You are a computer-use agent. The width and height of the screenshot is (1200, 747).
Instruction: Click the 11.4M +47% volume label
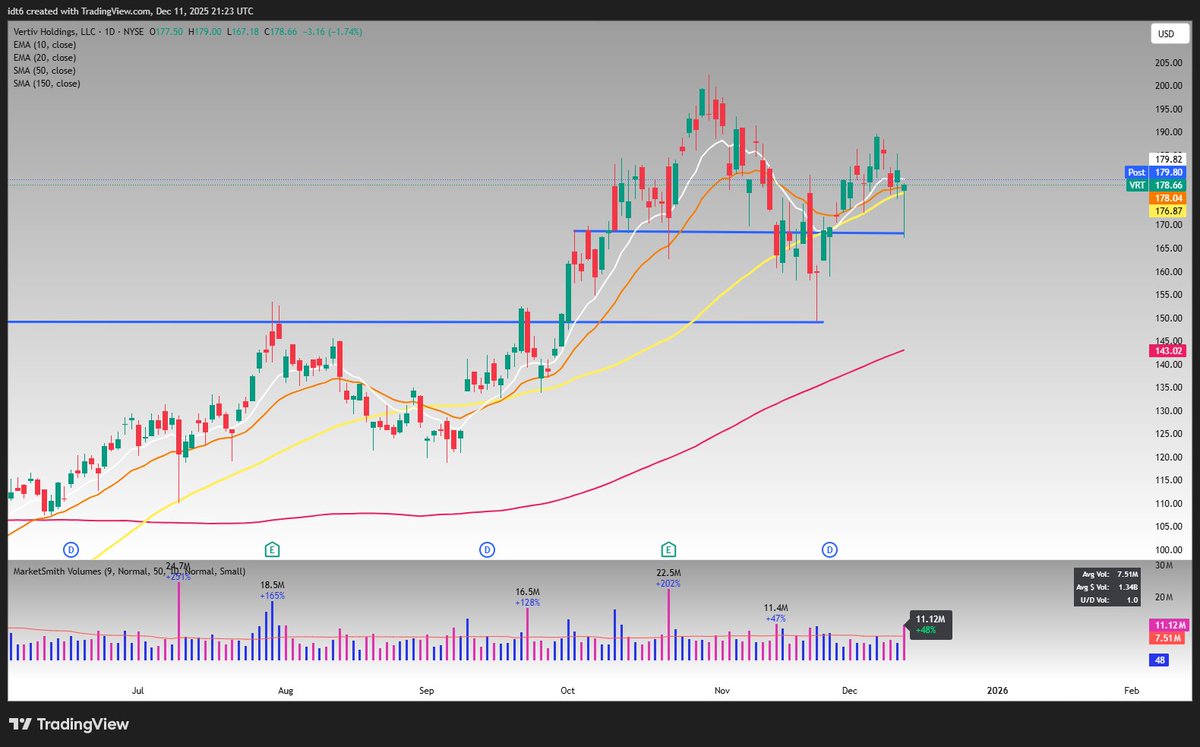coord(776,613)
